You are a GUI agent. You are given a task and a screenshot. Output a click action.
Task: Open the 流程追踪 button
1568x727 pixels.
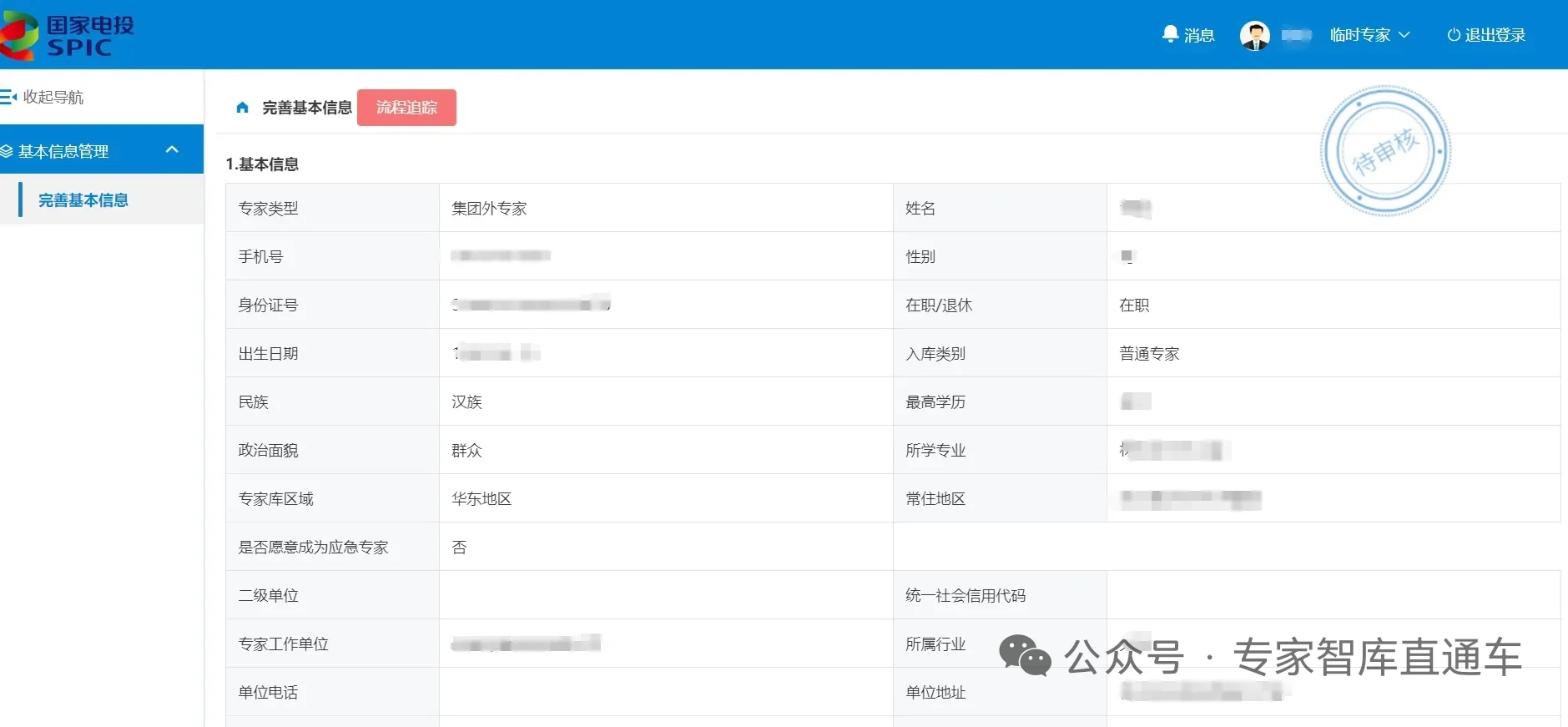406,108
